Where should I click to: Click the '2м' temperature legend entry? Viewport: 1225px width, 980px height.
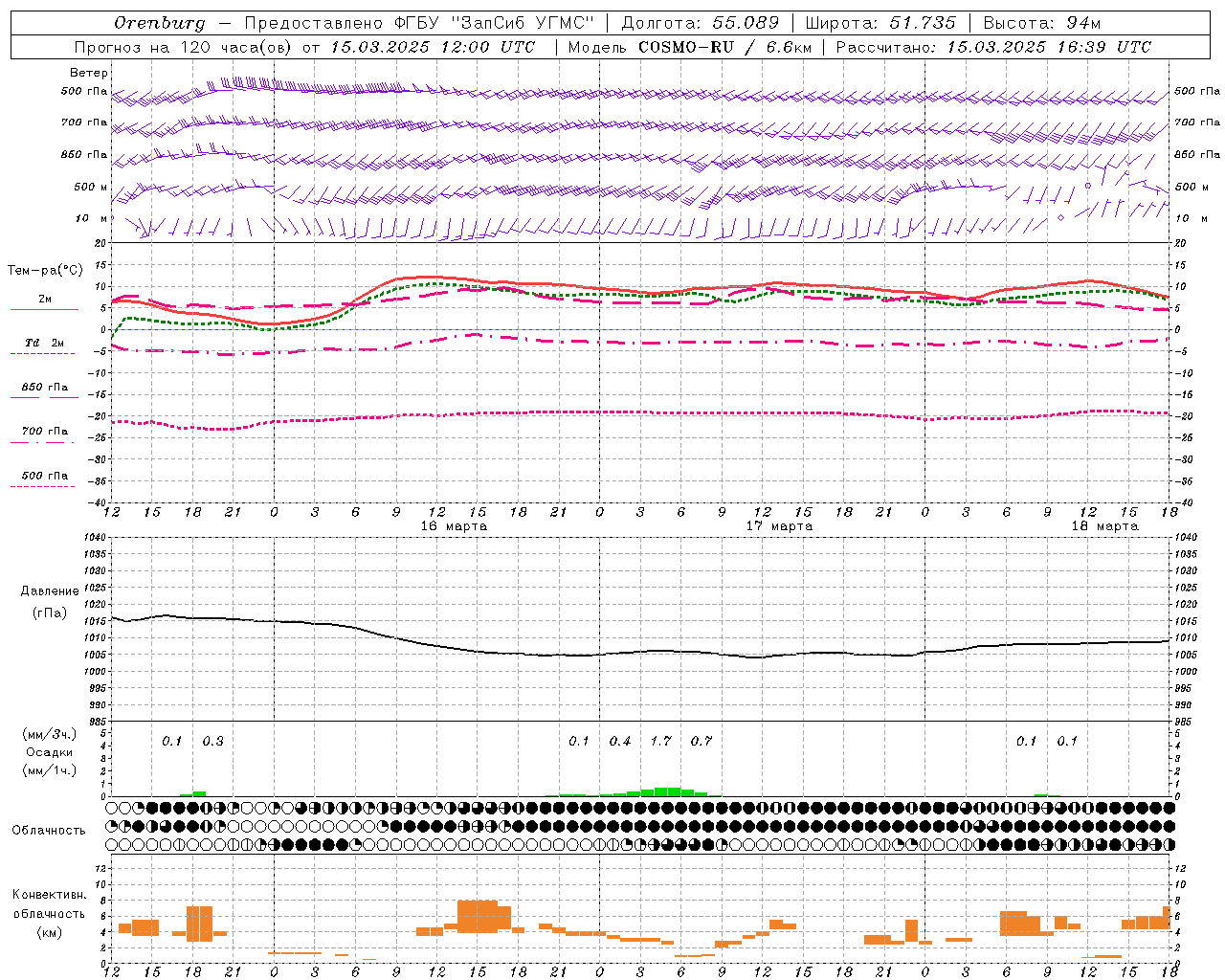click(x=45, y=299)
